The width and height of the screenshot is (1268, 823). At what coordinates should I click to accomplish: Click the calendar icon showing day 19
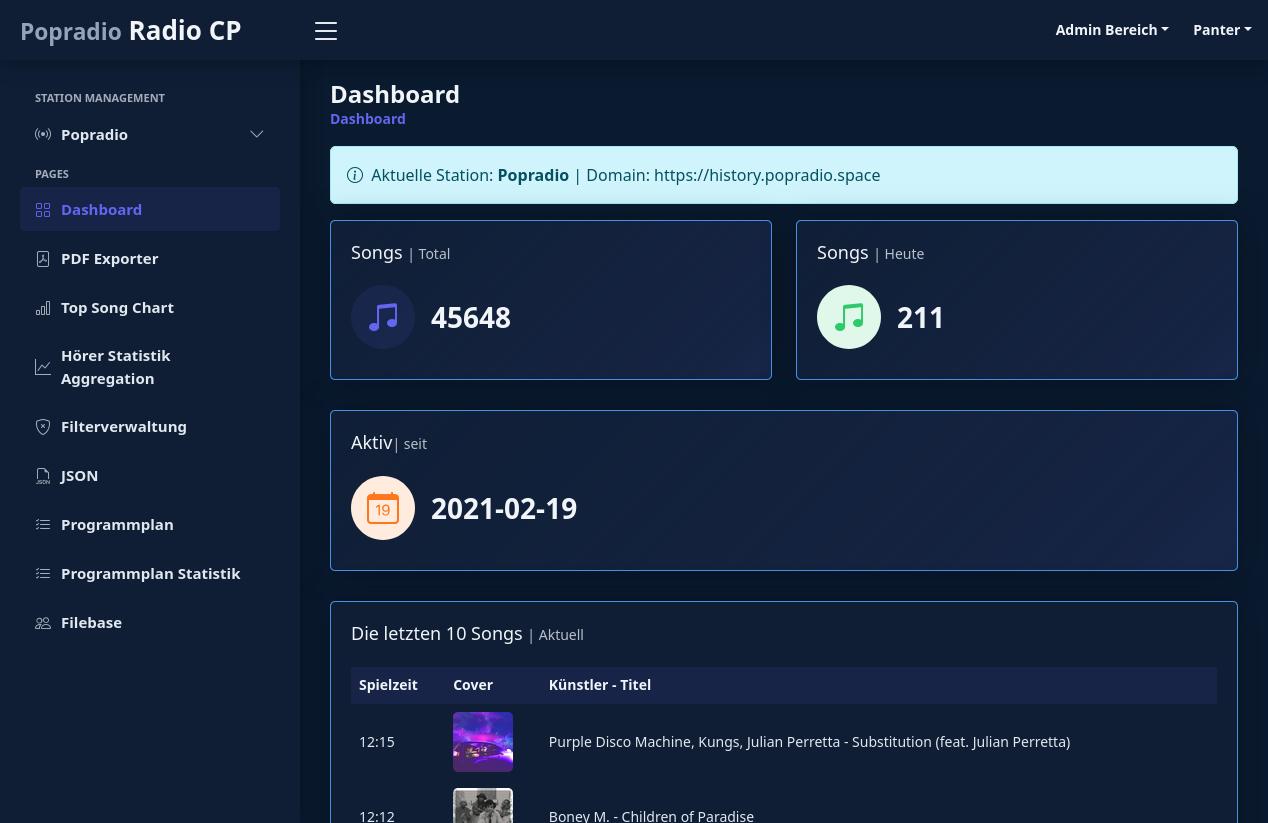click(383, 508)
